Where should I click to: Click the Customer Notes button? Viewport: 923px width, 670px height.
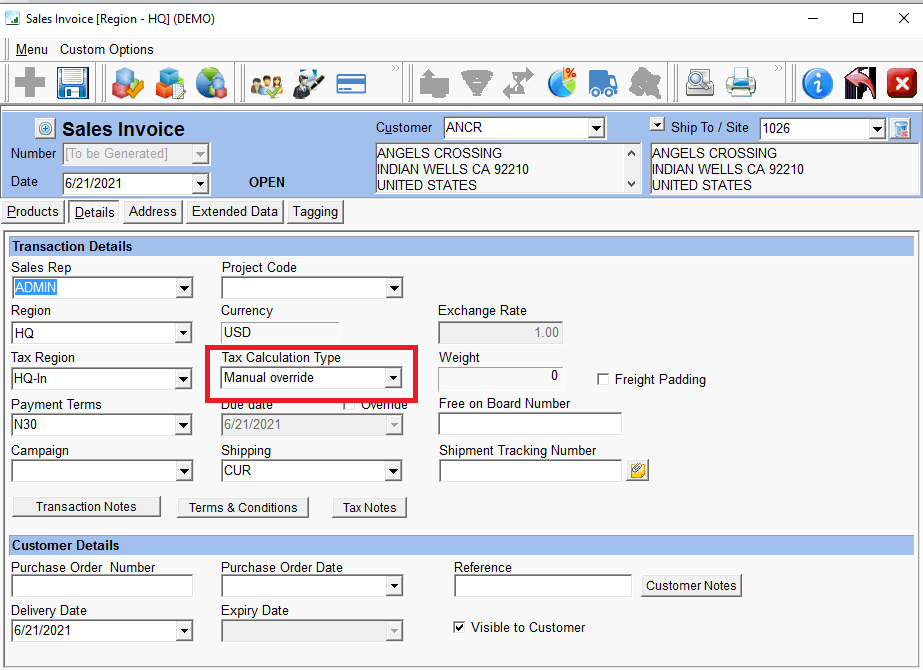coord(691,586)
